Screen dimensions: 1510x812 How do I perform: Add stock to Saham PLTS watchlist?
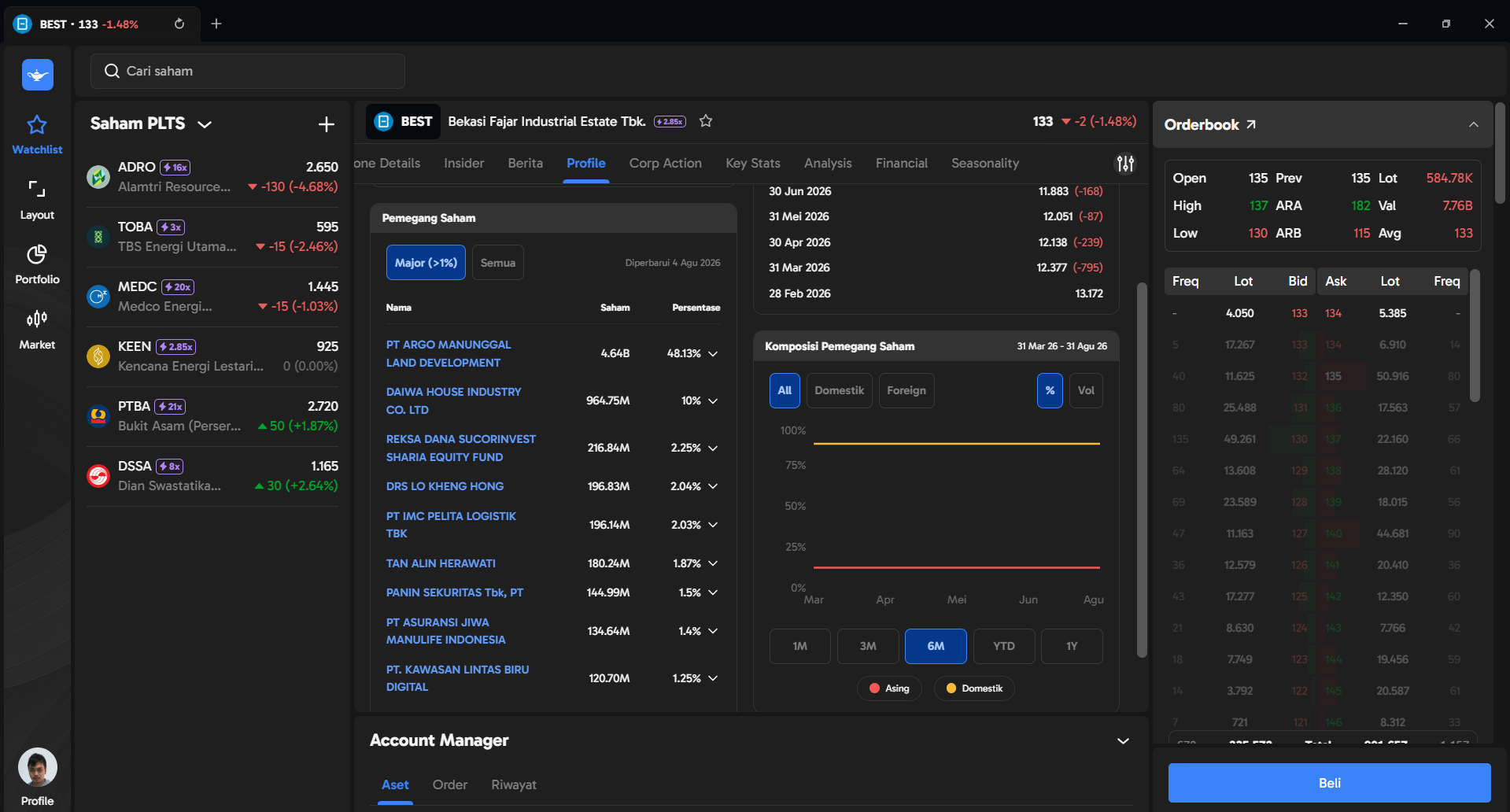click(327, 124)
